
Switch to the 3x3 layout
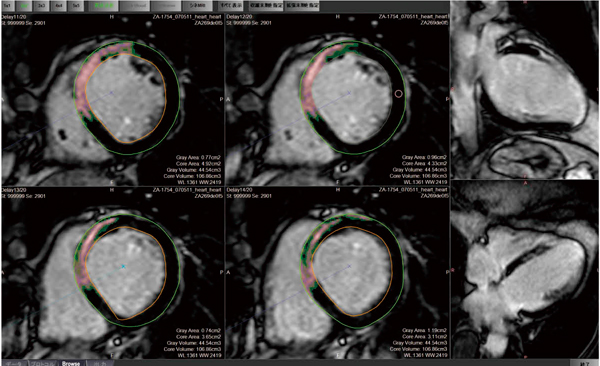(41, 6)
